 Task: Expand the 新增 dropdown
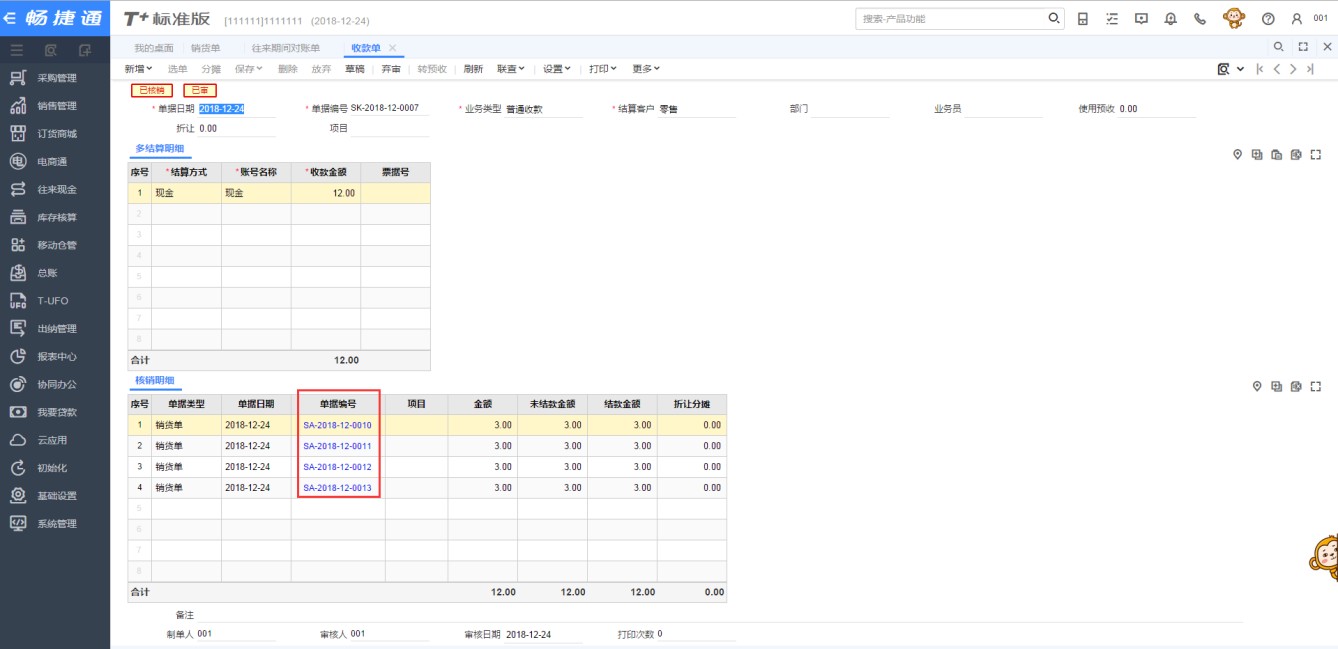(x=138, y=69)
